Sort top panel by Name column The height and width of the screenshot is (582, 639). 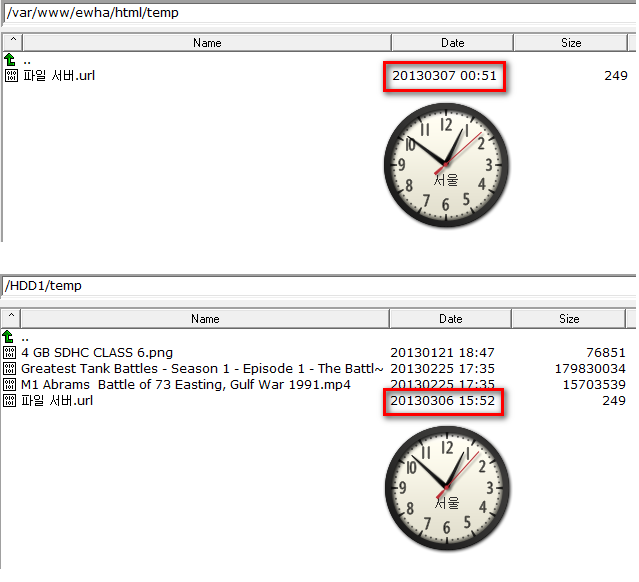(x=207, y=42)
